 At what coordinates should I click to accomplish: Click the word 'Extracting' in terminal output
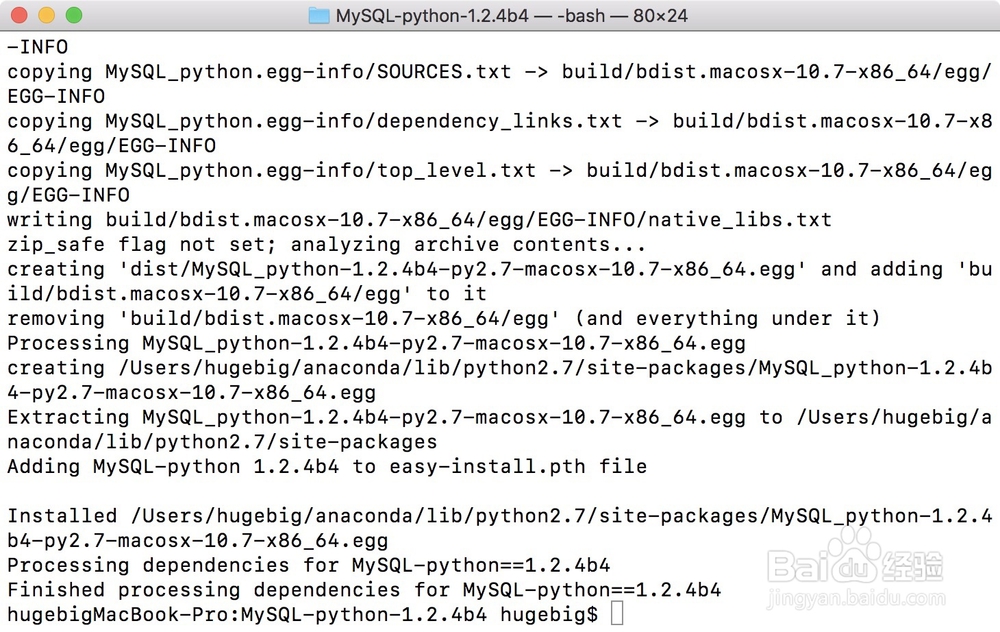pyautogui.click(x=68, y=416)
